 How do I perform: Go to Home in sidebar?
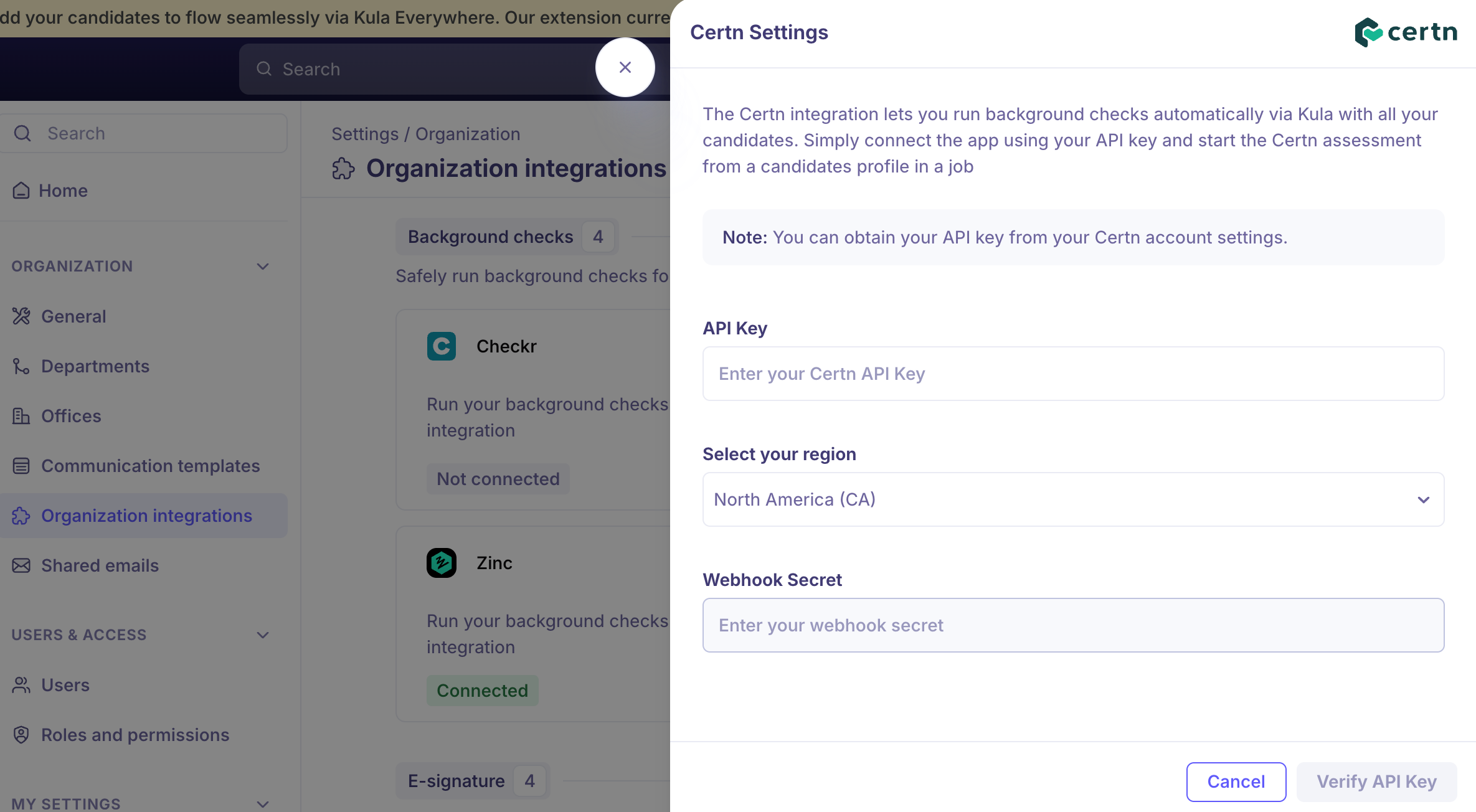pyautogui.click(x=144, y=191)
